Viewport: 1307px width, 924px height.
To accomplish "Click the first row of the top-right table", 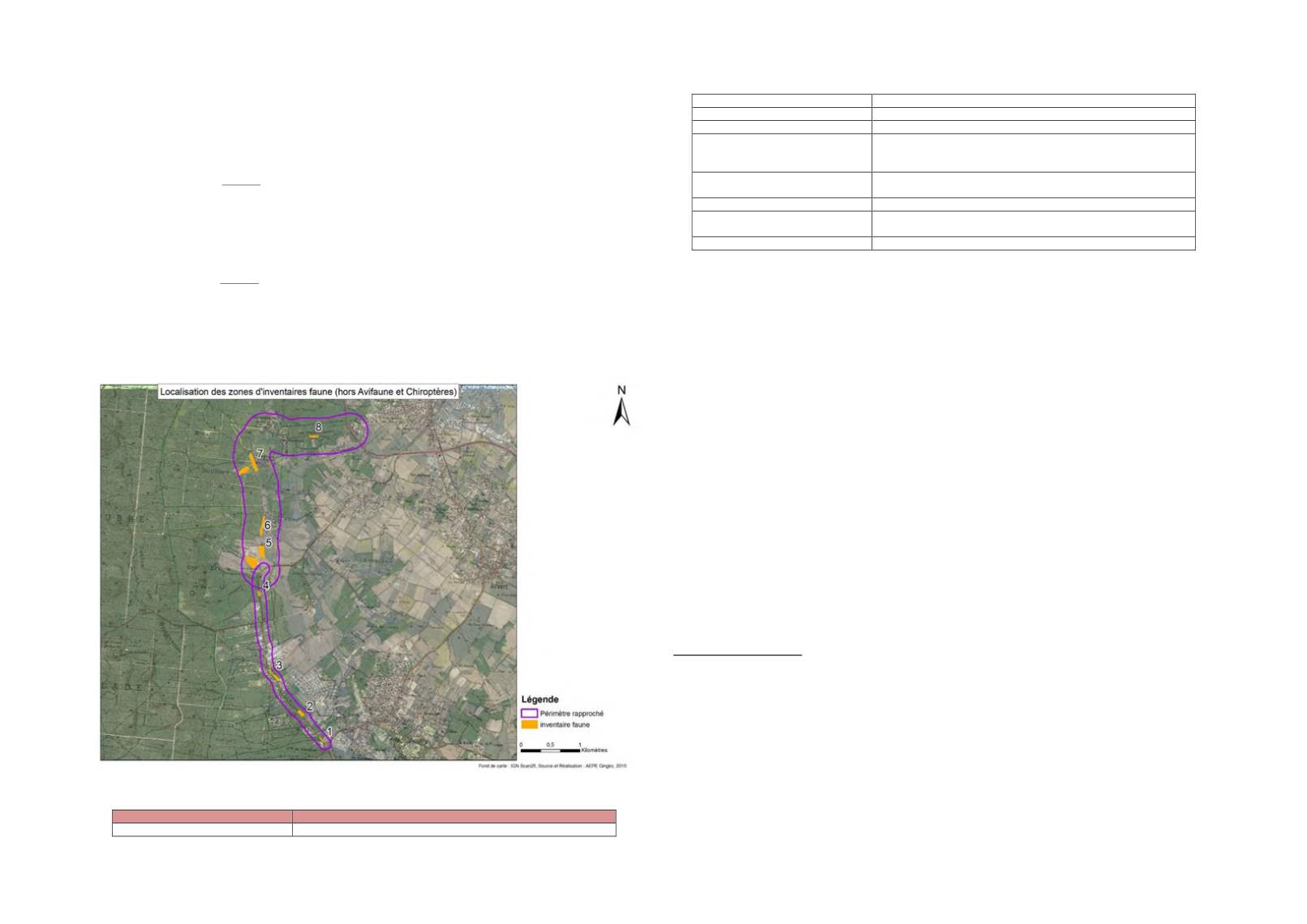I will 943,101.
